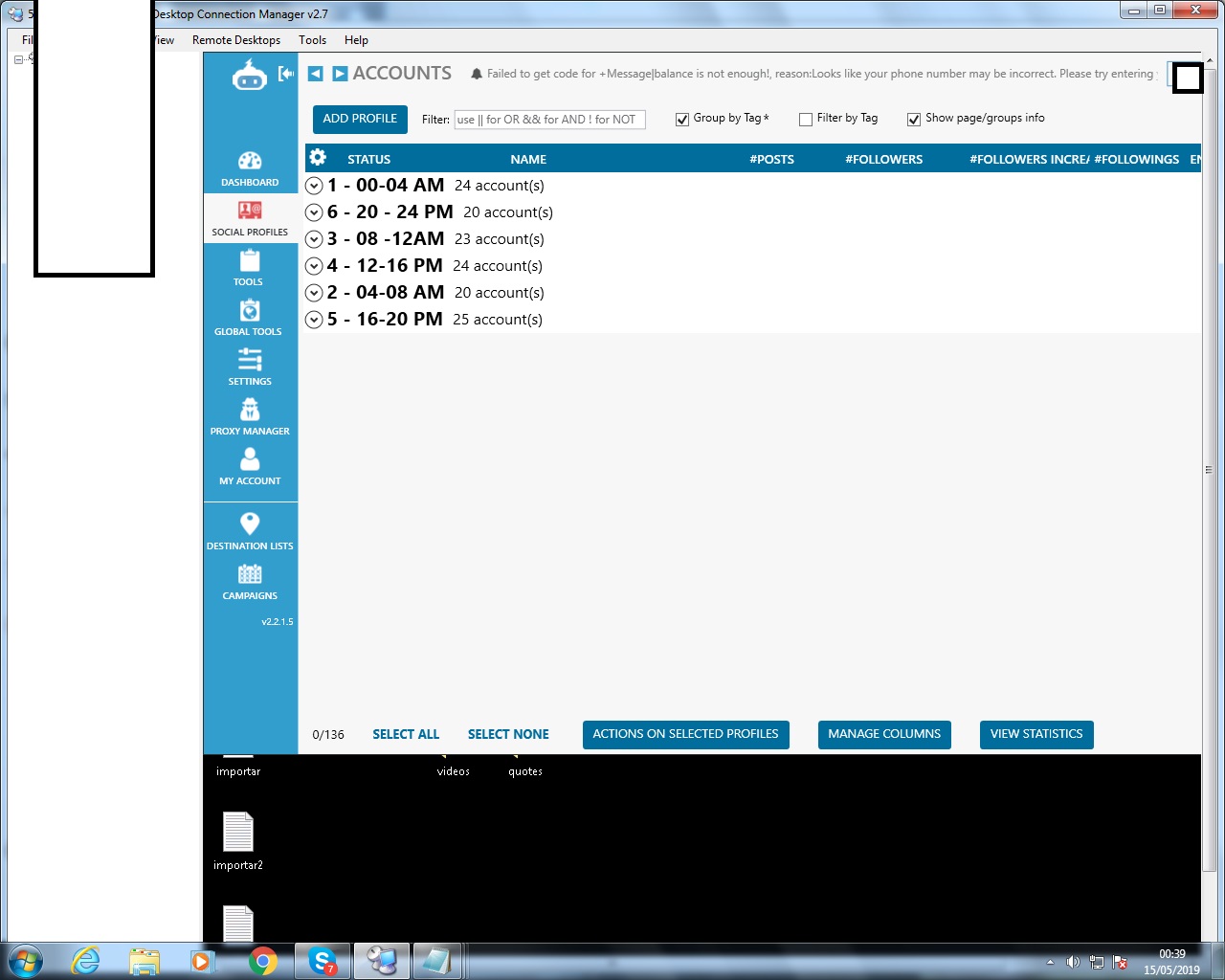Toggle Show page/groups info checkbox
Viewport: 1225px width, 980px height.
pos(914,120)
